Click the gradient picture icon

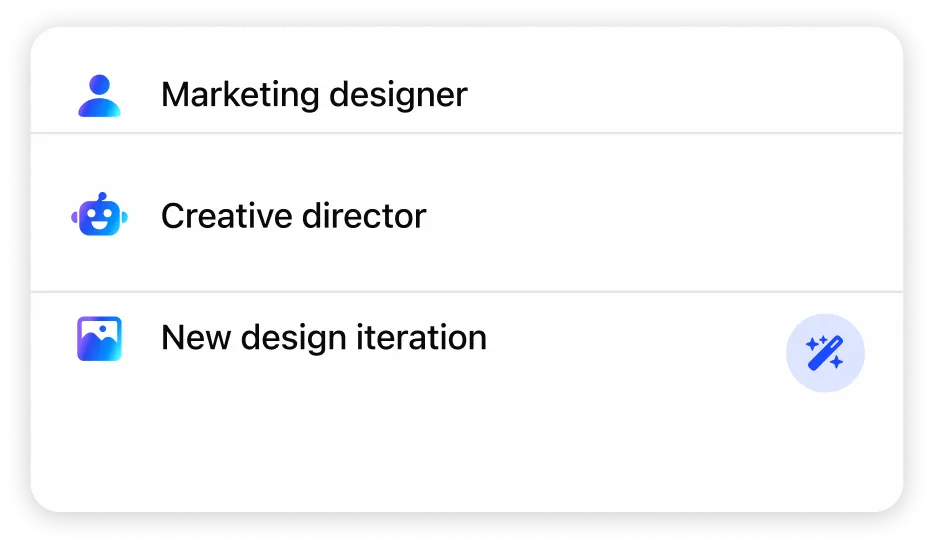(x=99, y=338)
